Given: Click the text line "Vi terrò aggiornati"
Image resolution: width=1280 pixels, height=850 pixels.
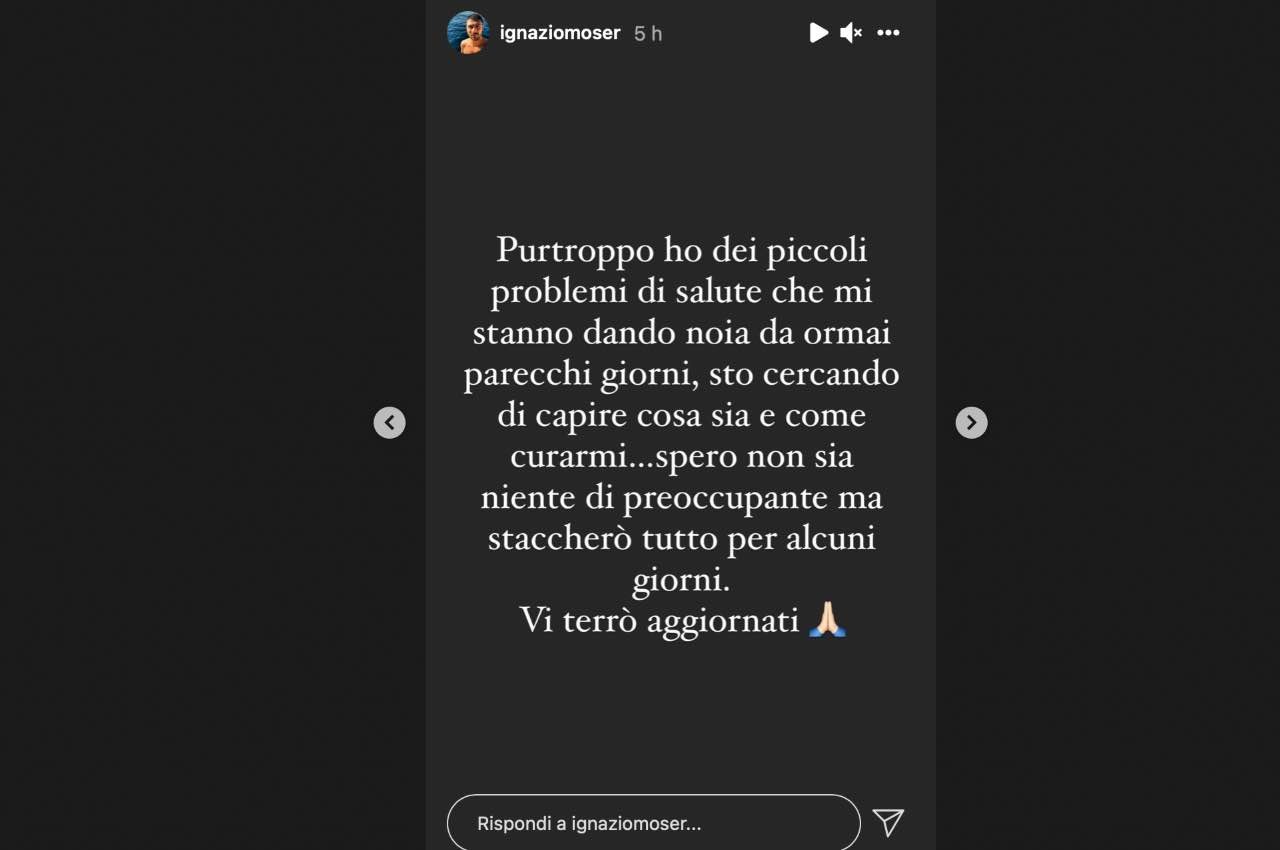Looking at the screenshot, I should 659,620.
